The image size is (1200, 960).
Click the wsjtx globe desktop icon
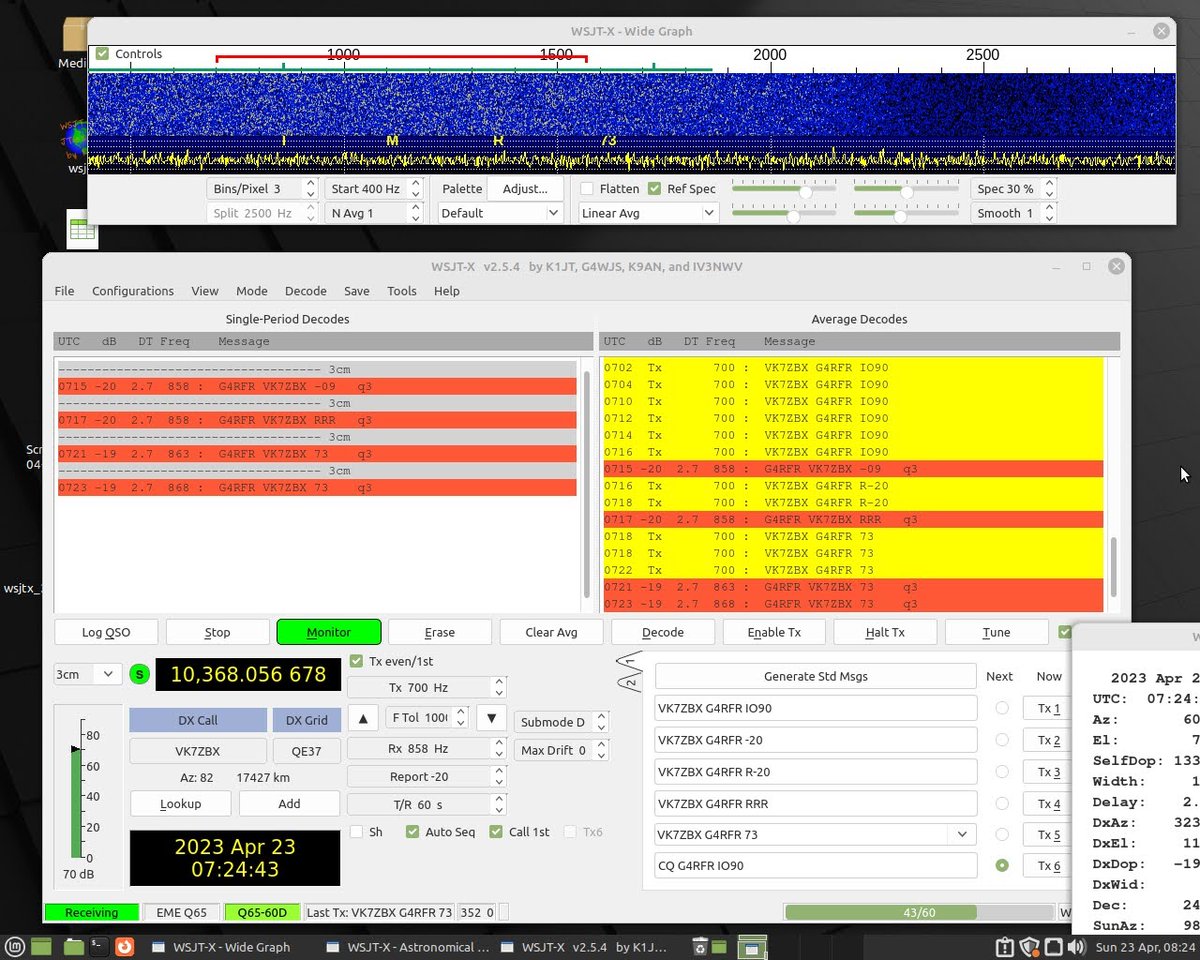pos(75,140)
